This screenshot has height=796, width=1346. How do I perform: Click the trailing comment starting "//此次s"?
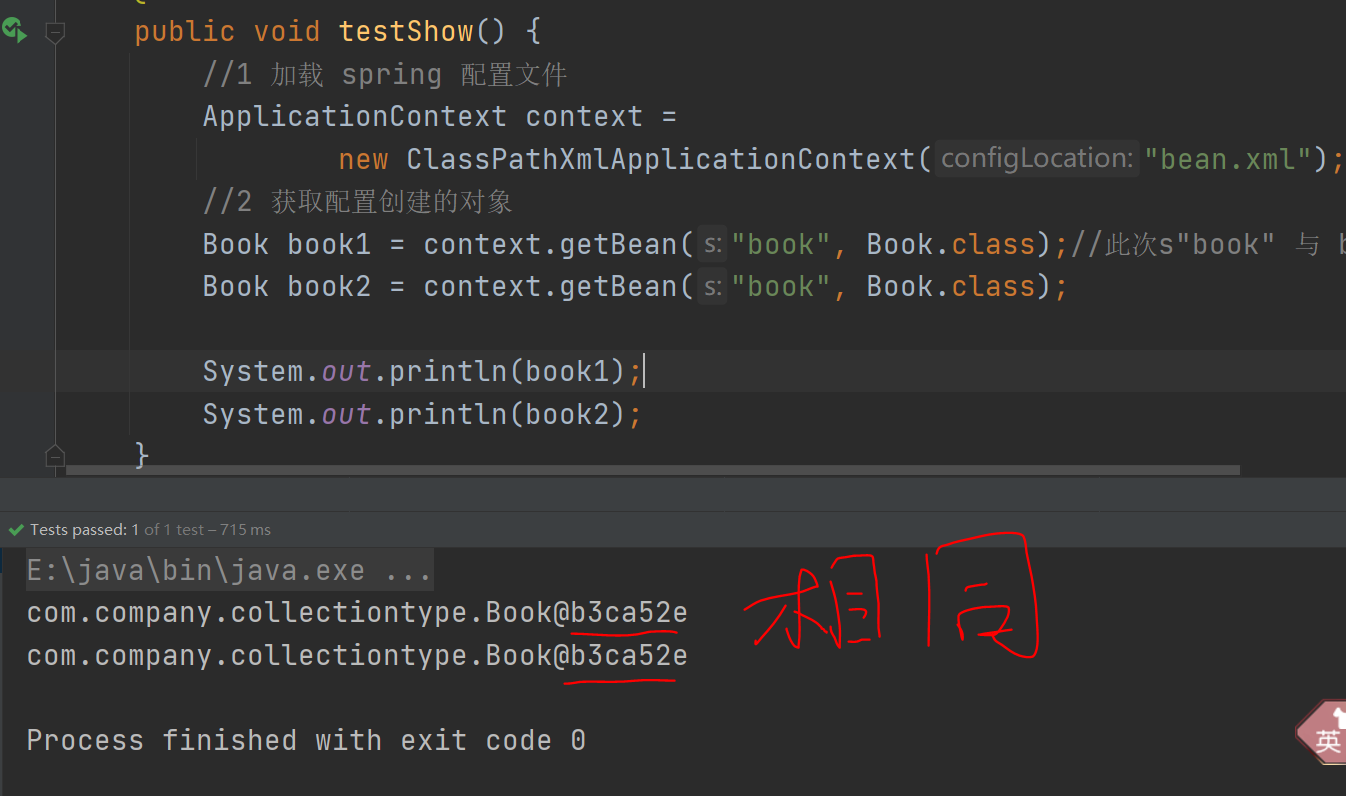[1208, 244]
